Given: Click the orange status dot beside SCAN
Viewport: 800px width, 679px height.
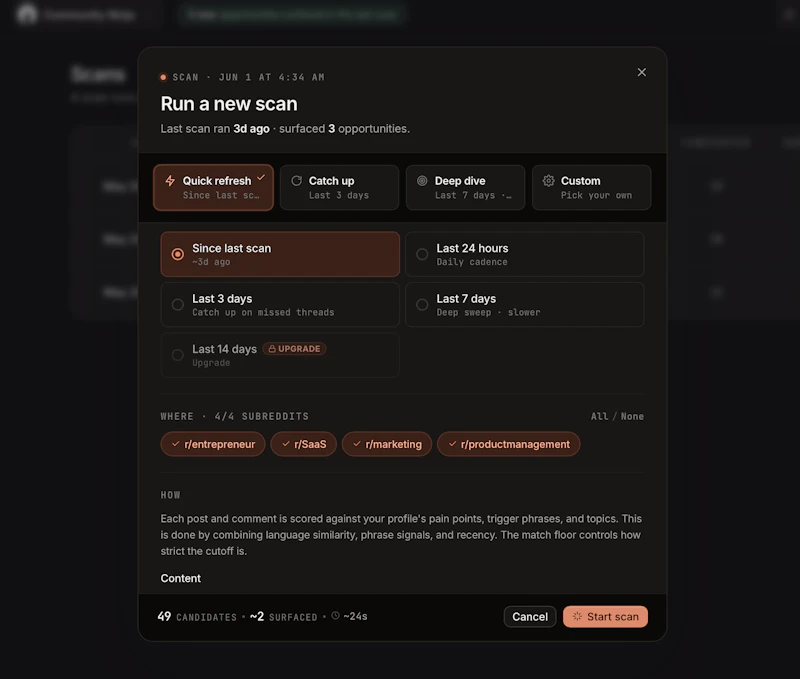Looking at the screenshot, I should (163, 78).
